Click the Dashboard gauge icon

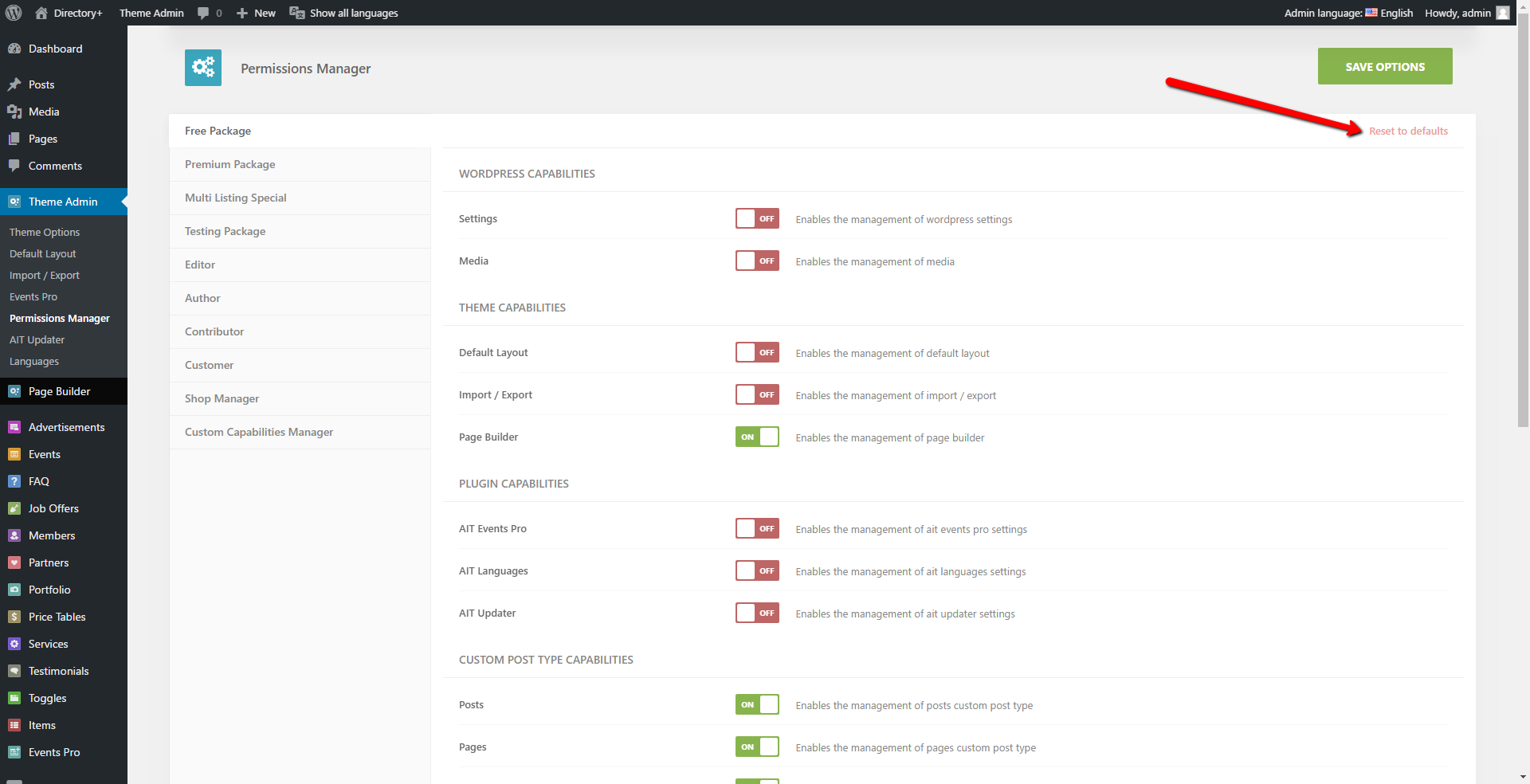(14, 49)
